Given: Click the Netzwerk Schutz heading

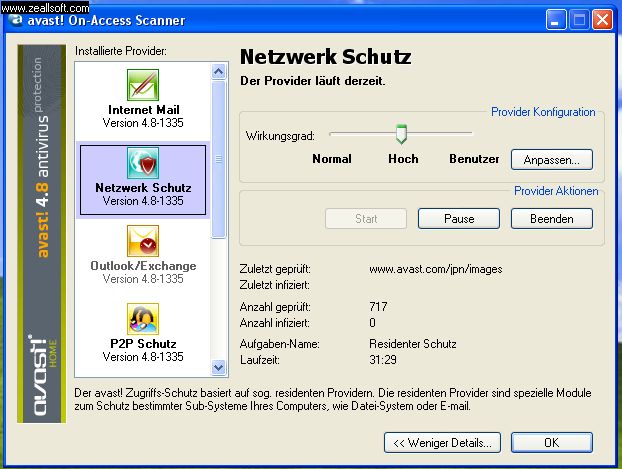Looking at the screenshot, I should coord(325,56).
